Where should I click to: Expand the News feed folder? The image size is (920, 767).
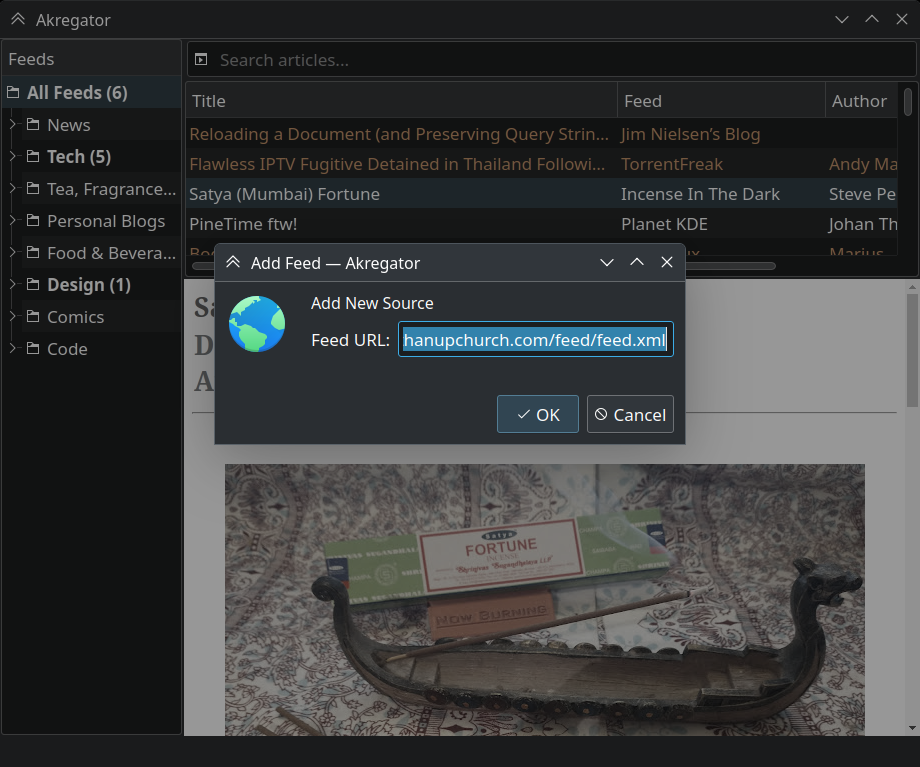tap(12, 125)
